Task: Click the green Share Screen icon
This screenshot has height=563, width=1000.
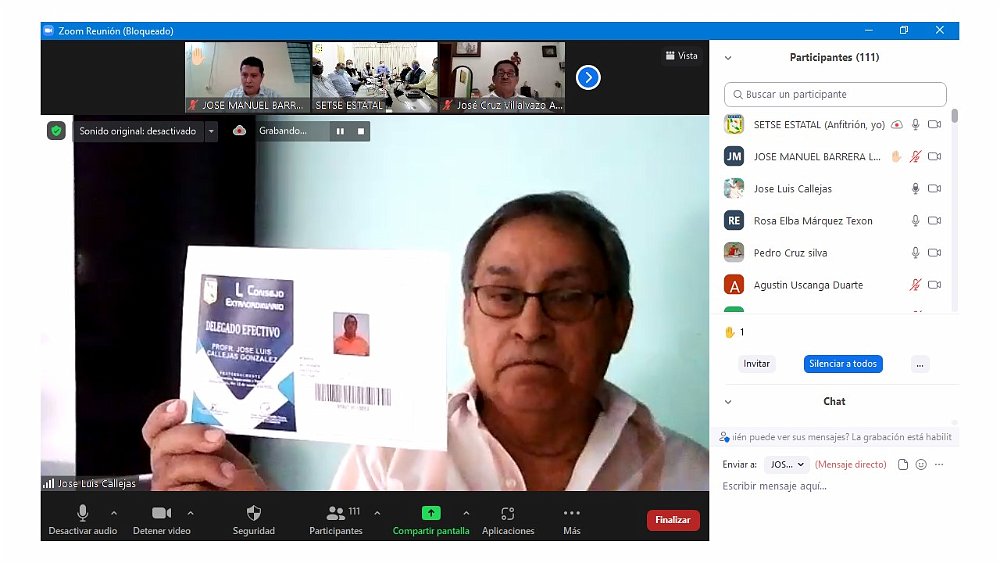Action: 431,513
